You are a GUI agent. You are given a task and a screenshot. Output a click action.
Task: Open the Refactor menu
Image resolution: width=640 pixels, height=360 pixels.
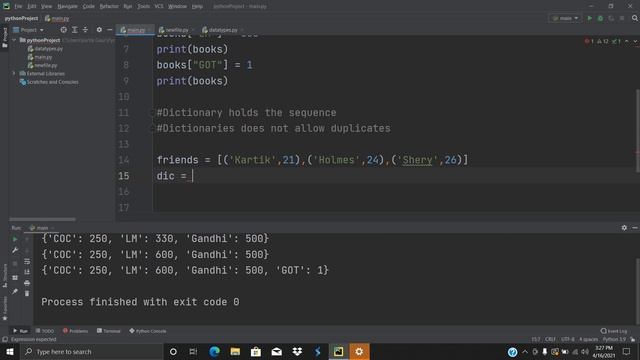(x=109, y=6)
